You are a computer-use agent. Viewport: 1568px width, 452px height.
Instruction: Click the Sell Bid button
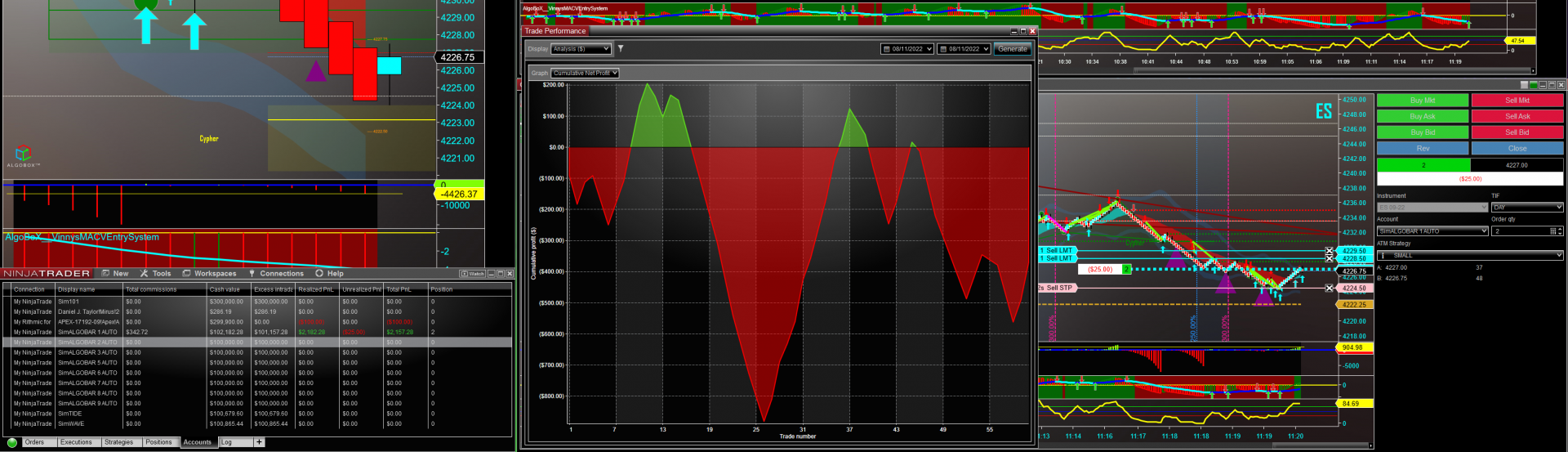(1517, 132)
